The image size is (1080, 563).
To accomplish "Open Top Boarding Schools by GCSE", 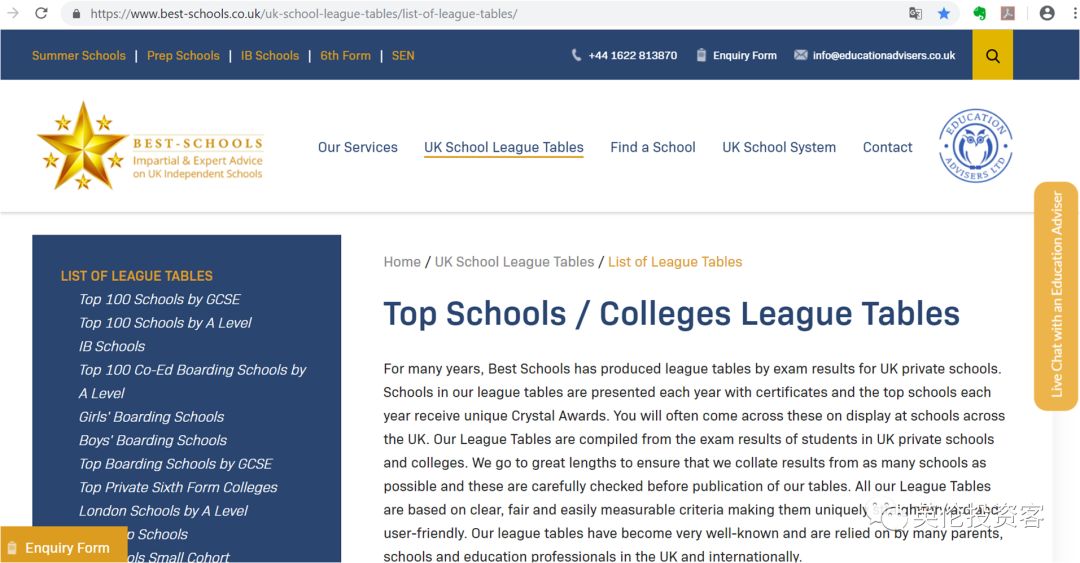I will (176, 464).
